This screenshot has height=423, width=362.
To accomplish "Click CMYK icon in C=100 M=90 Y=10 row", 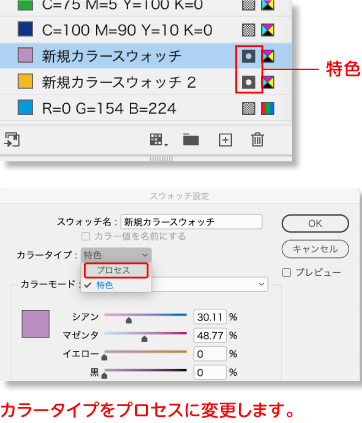I will (268, 30).
